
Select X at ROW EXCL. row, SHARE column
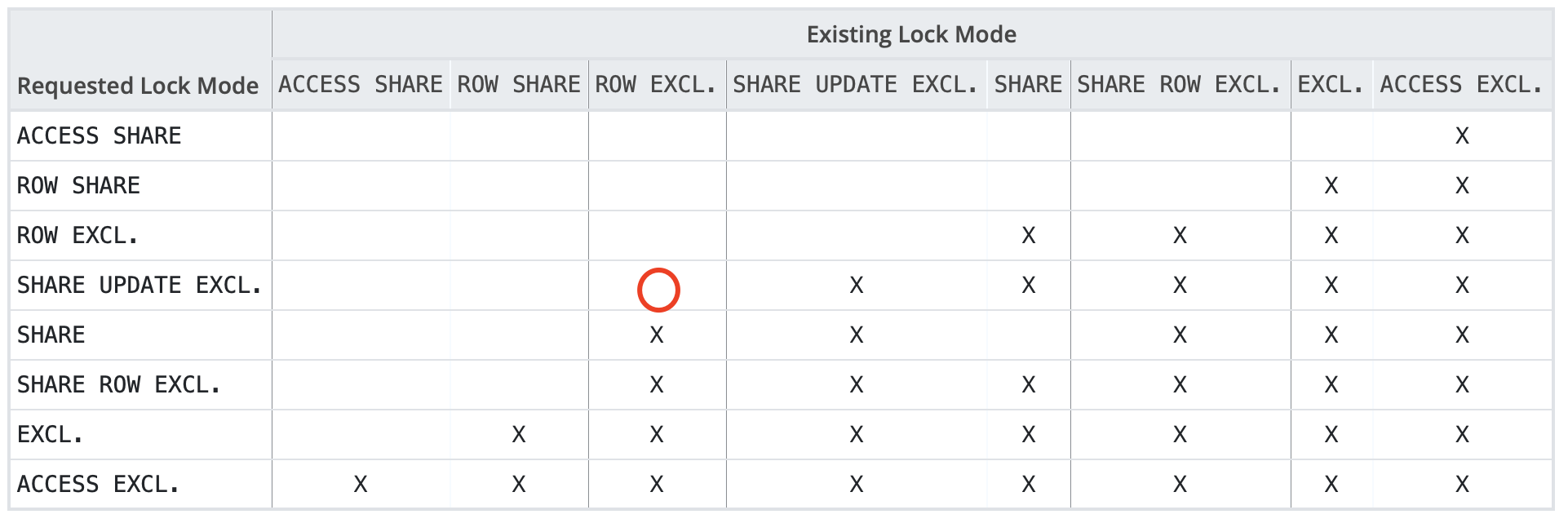pyautogui.click(x=1029, y=236)
